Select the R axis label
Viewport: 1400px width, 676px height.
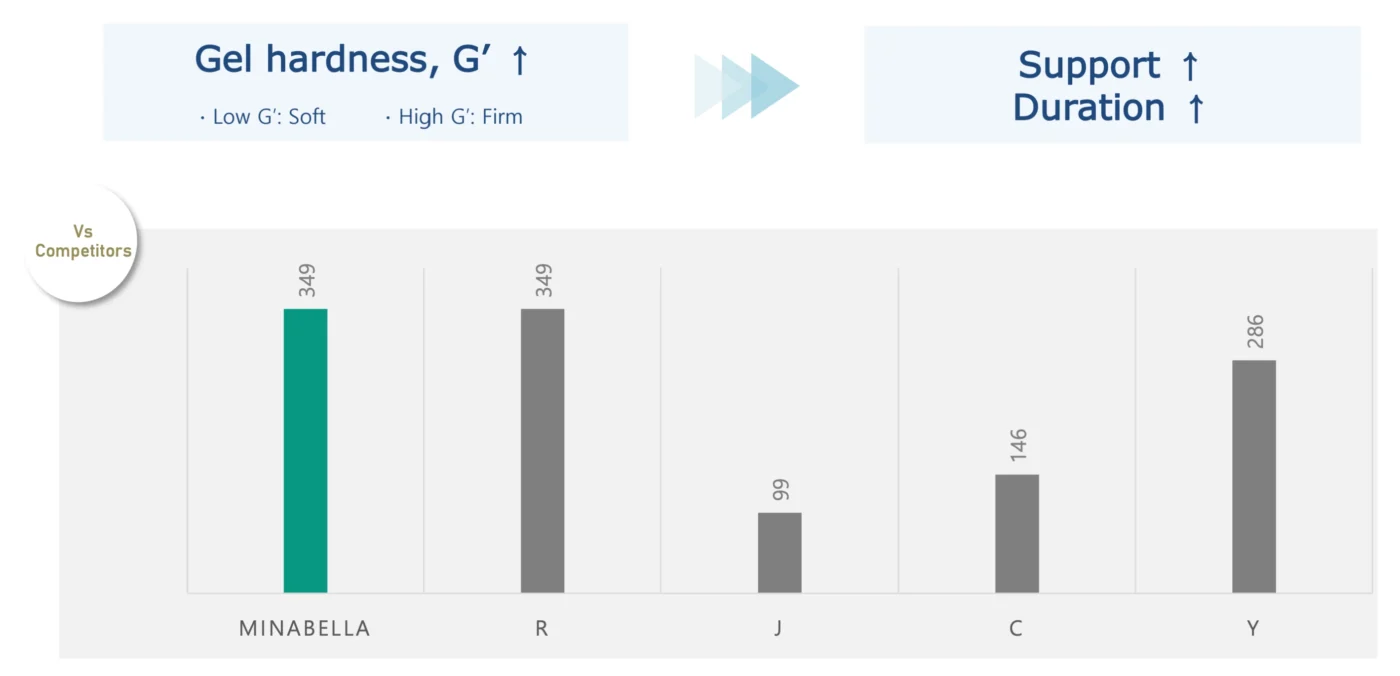(542, 629)
